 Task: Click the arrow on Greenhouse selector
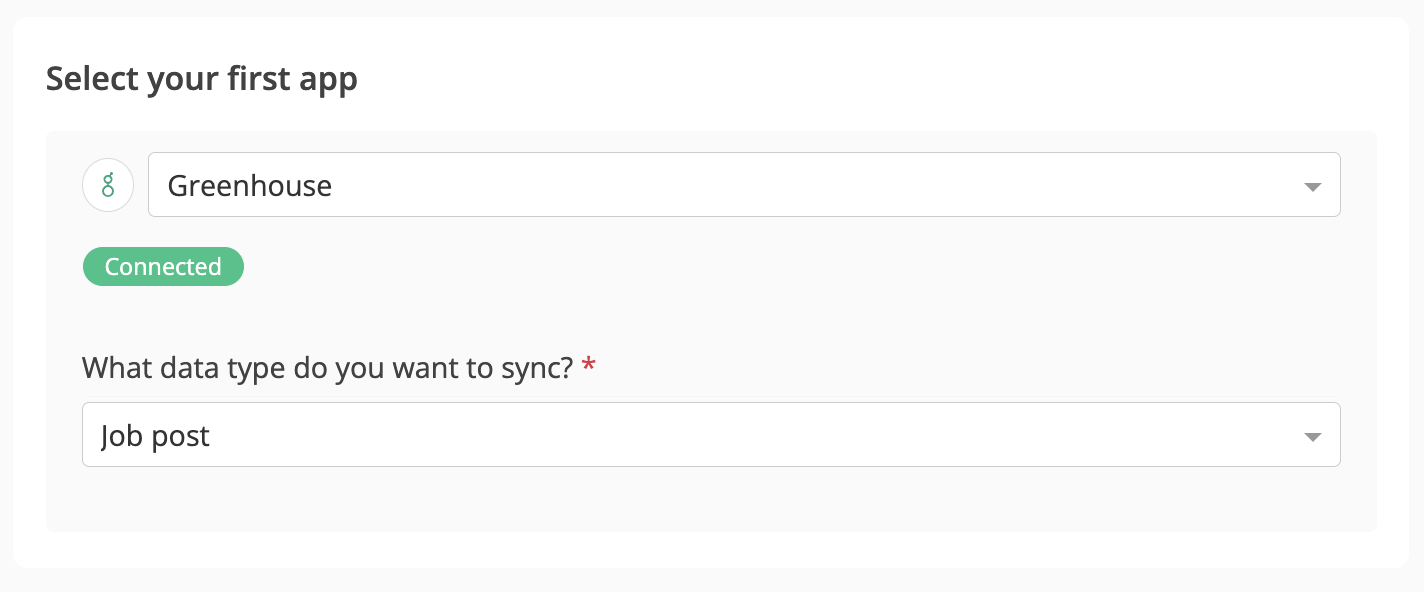coord(1313,187)
